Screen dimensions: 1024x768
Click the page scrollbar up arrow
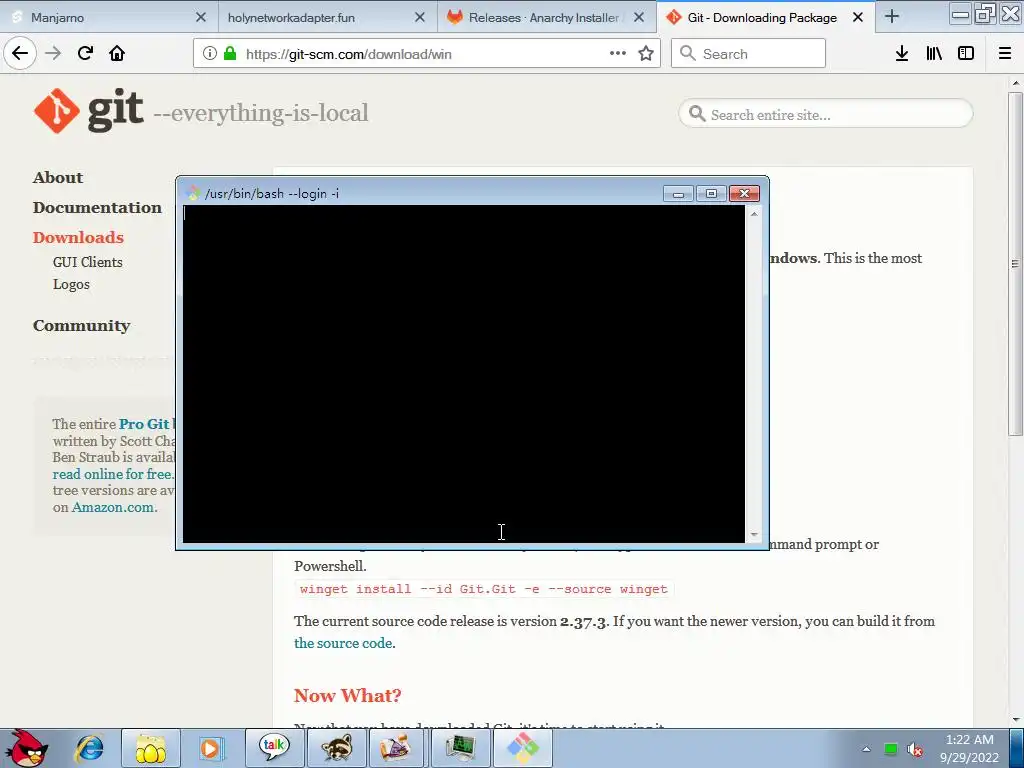coord(1016,83)
